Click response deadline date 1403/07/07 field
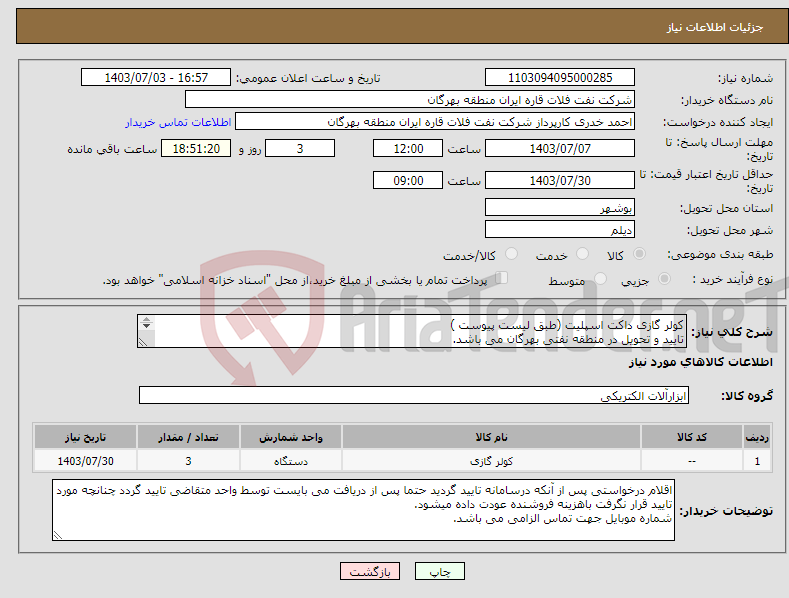Viewport: 789px width, 598px height. point(560,148)
